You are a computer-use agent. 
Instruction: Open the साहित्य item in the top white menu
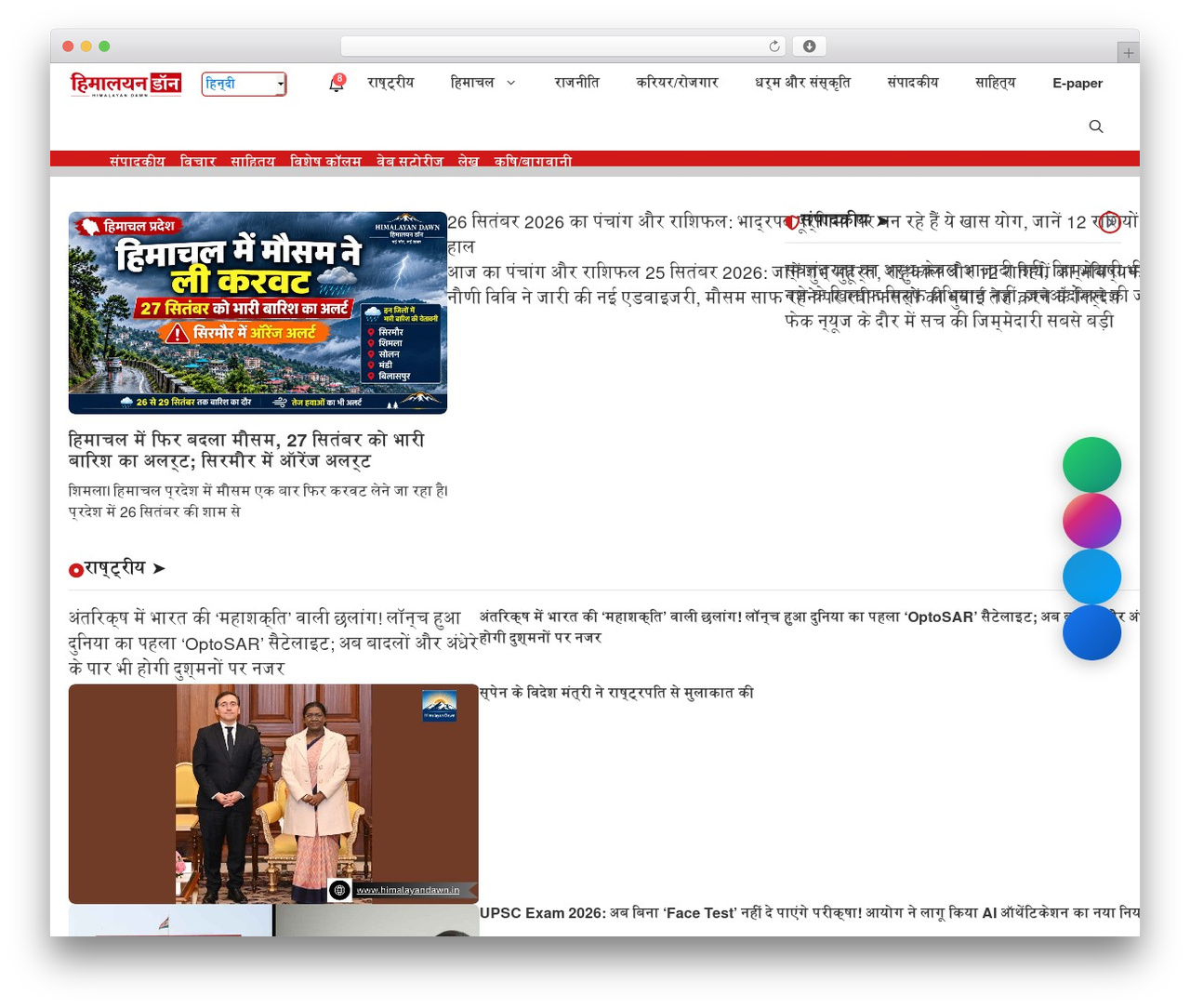click(x=996, y=83)
